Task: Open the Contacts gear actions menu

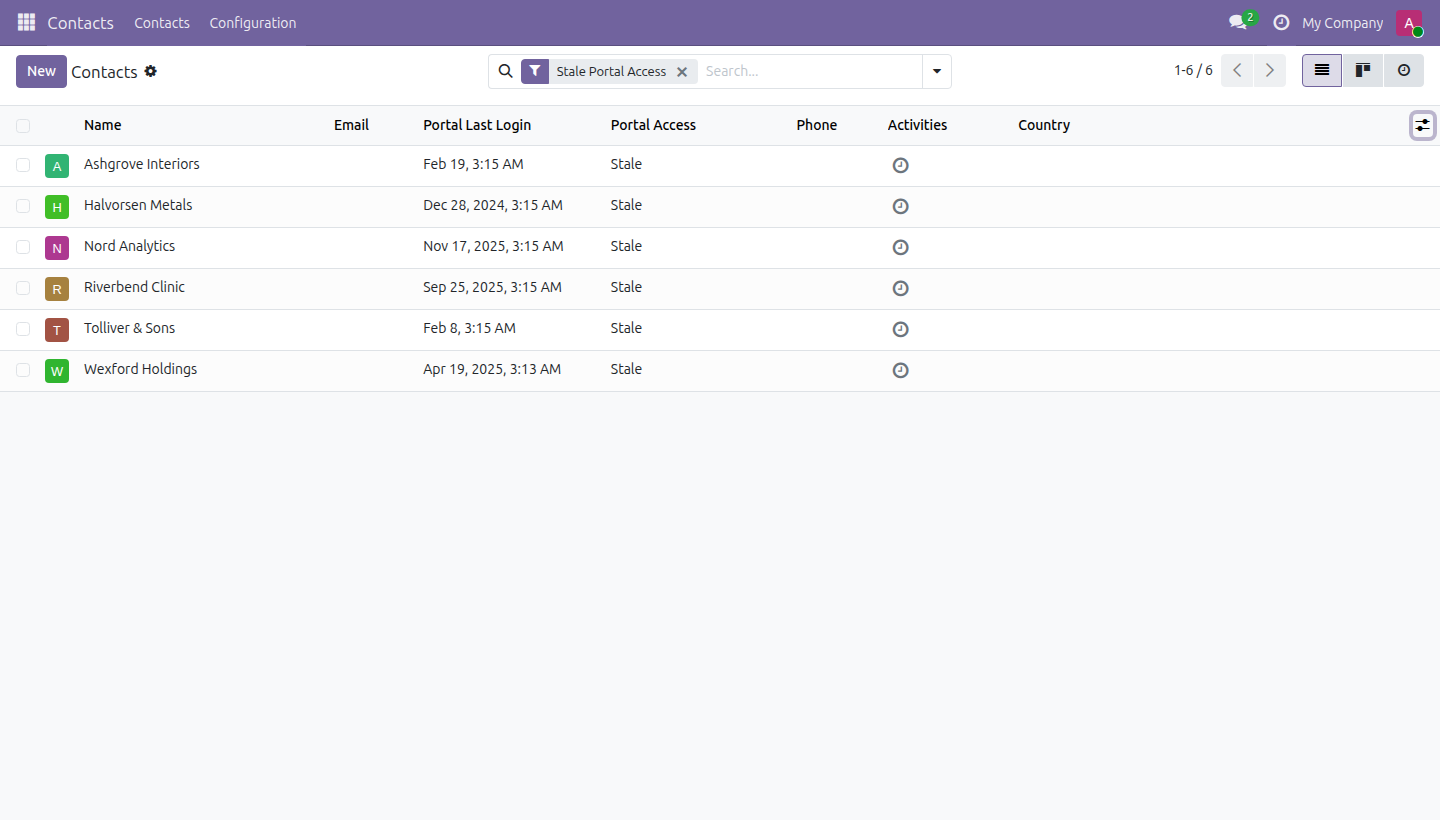Action: (151, 71)
